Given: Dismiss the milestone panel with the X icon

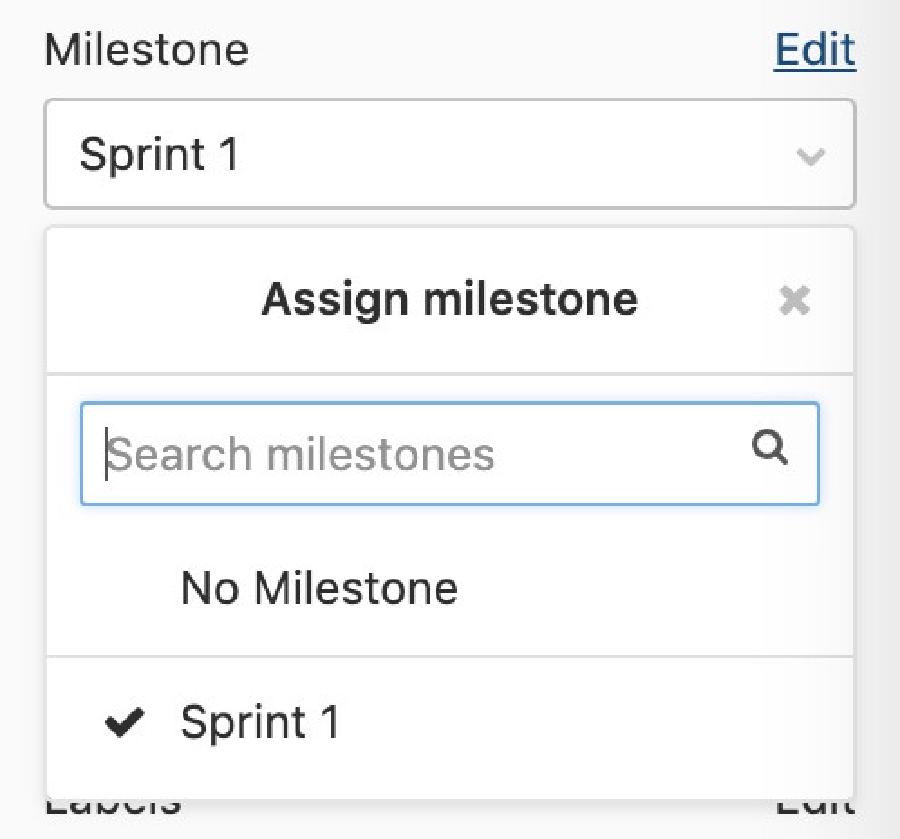Looking at the screenshot, I should pyautogui.click(x=794, y=300).
